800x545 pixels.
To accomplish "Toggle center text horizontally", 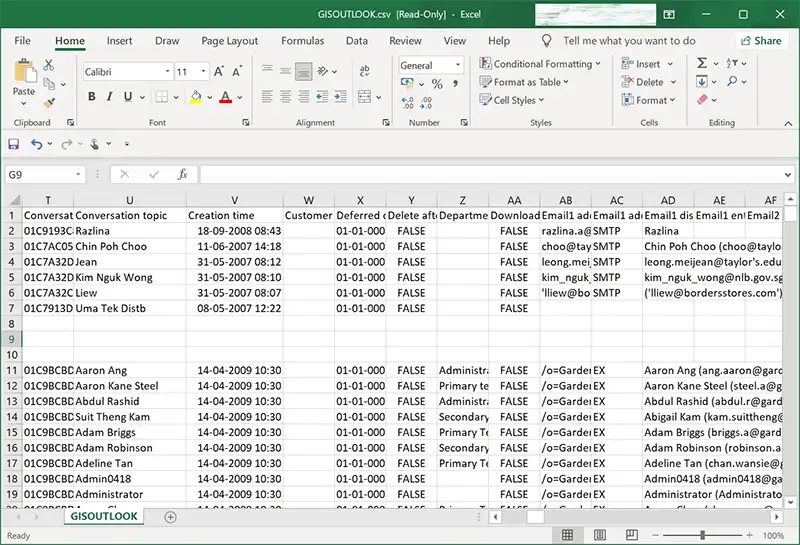I will [285, 96].
